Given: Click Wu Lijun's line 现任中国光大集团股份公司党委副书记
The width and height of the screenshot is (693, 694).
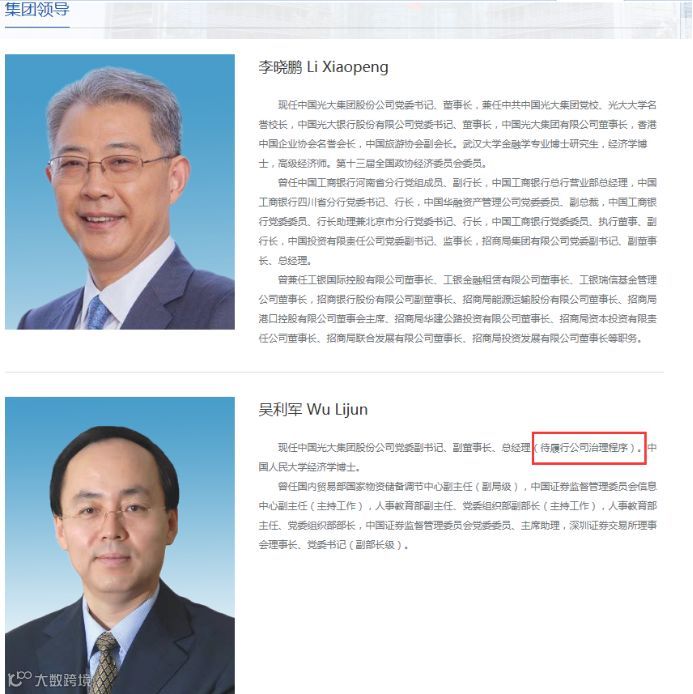Looking at the screenshot, I should (458, 457).
